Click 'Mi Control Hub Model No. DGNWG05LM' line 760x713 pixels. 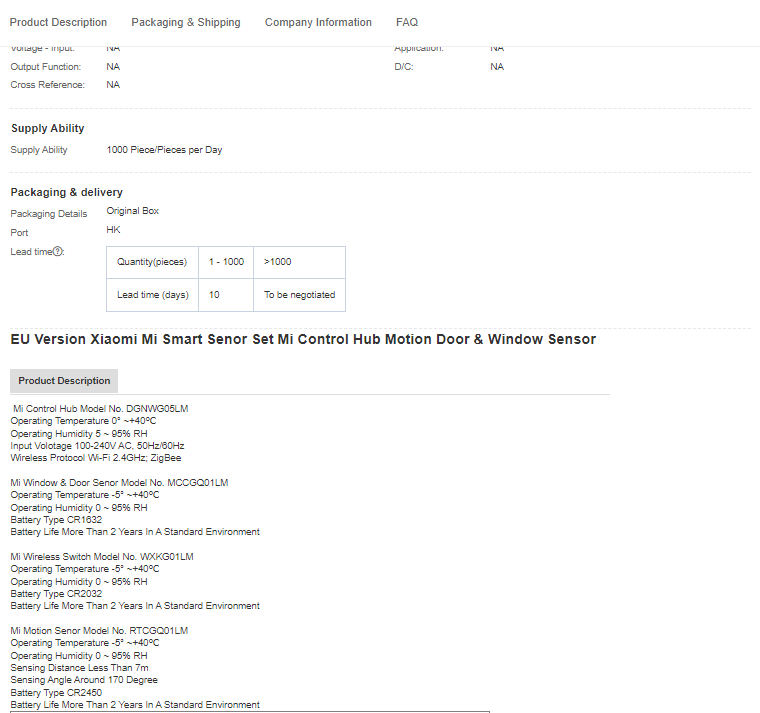pos(100,409)
